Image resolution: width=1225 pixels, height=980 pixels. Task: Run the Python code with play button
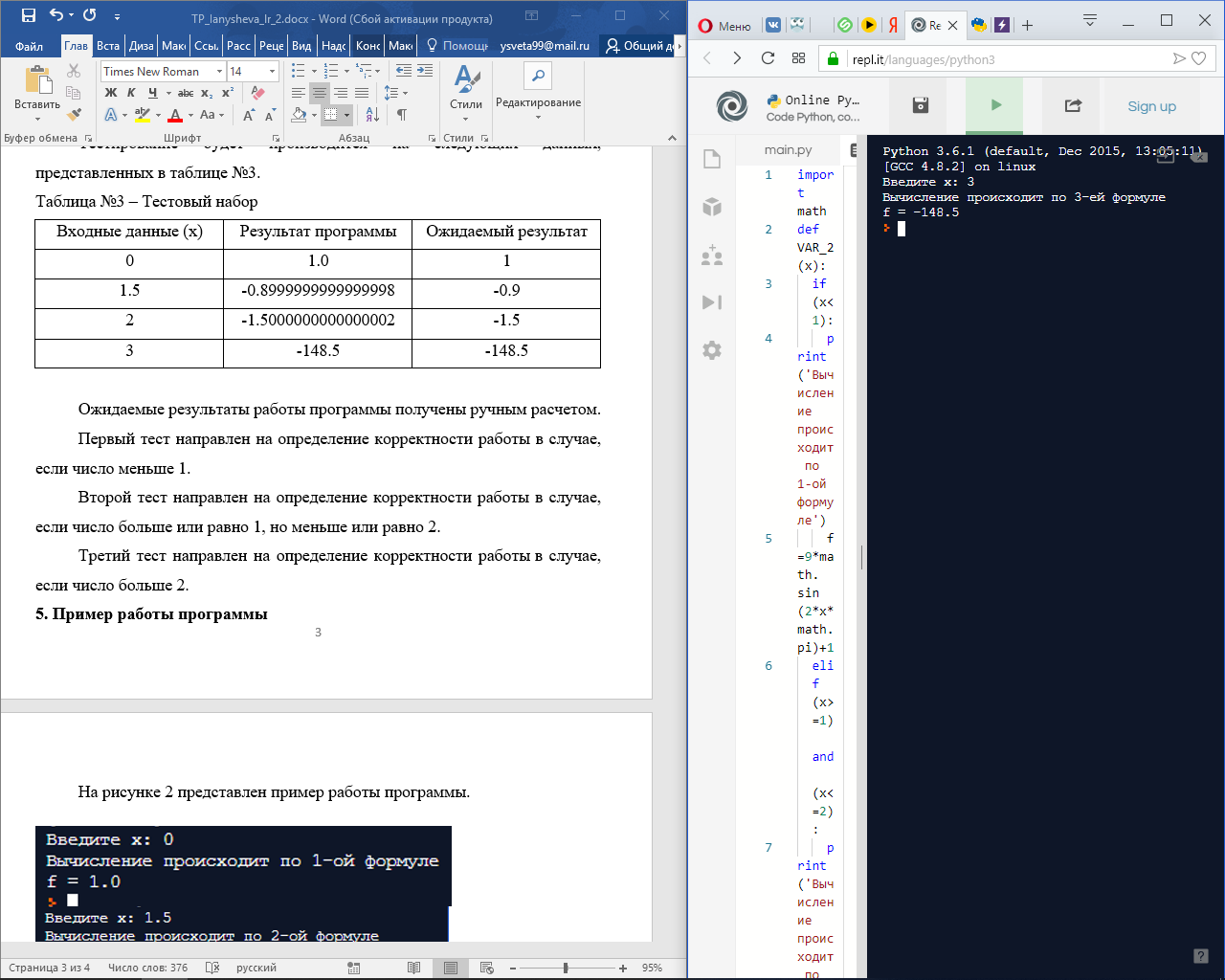995,105
